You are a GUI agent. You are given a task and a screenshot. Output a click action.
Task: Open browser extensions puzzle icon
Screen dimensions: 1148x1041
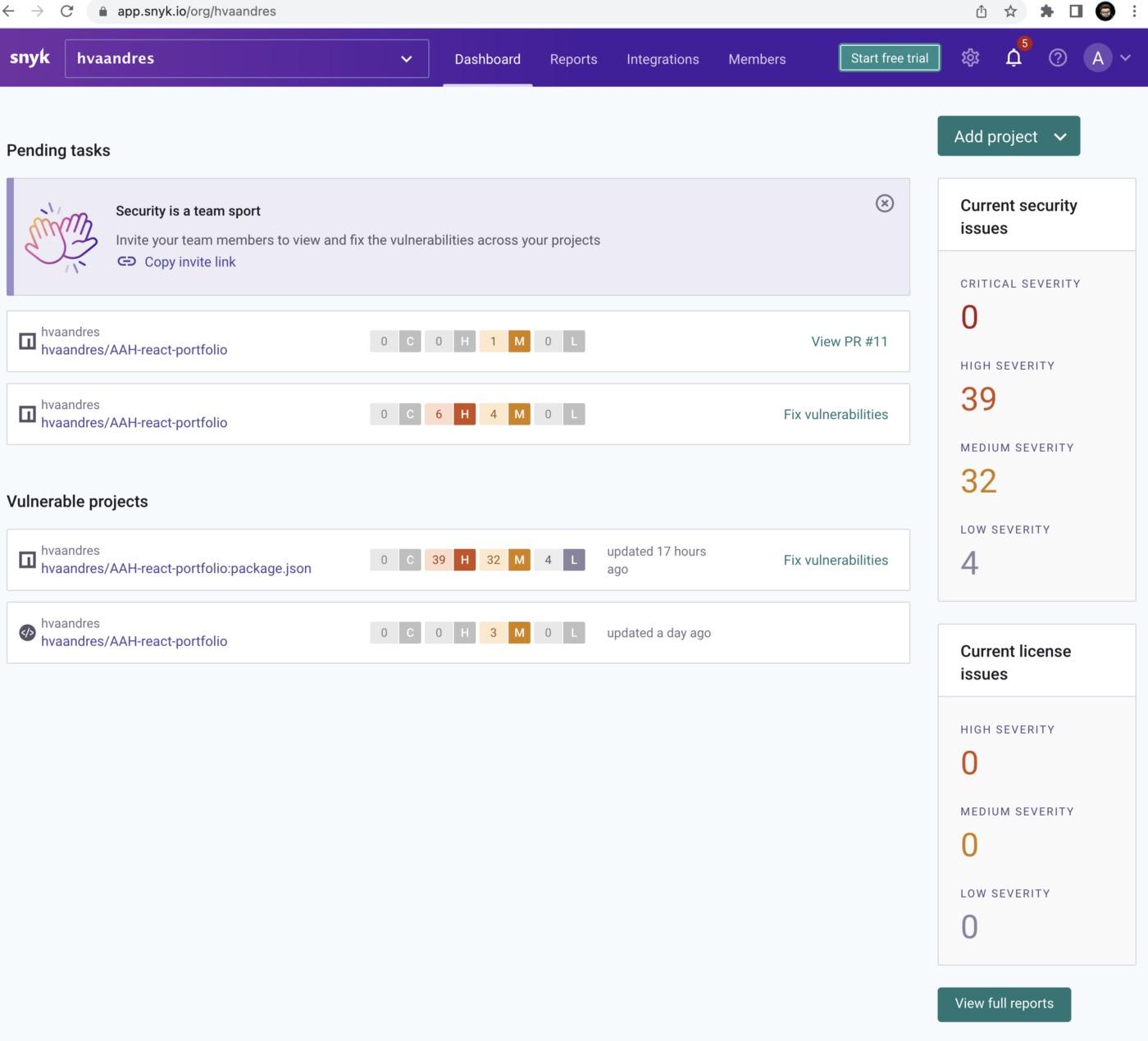coord(1046,11)
